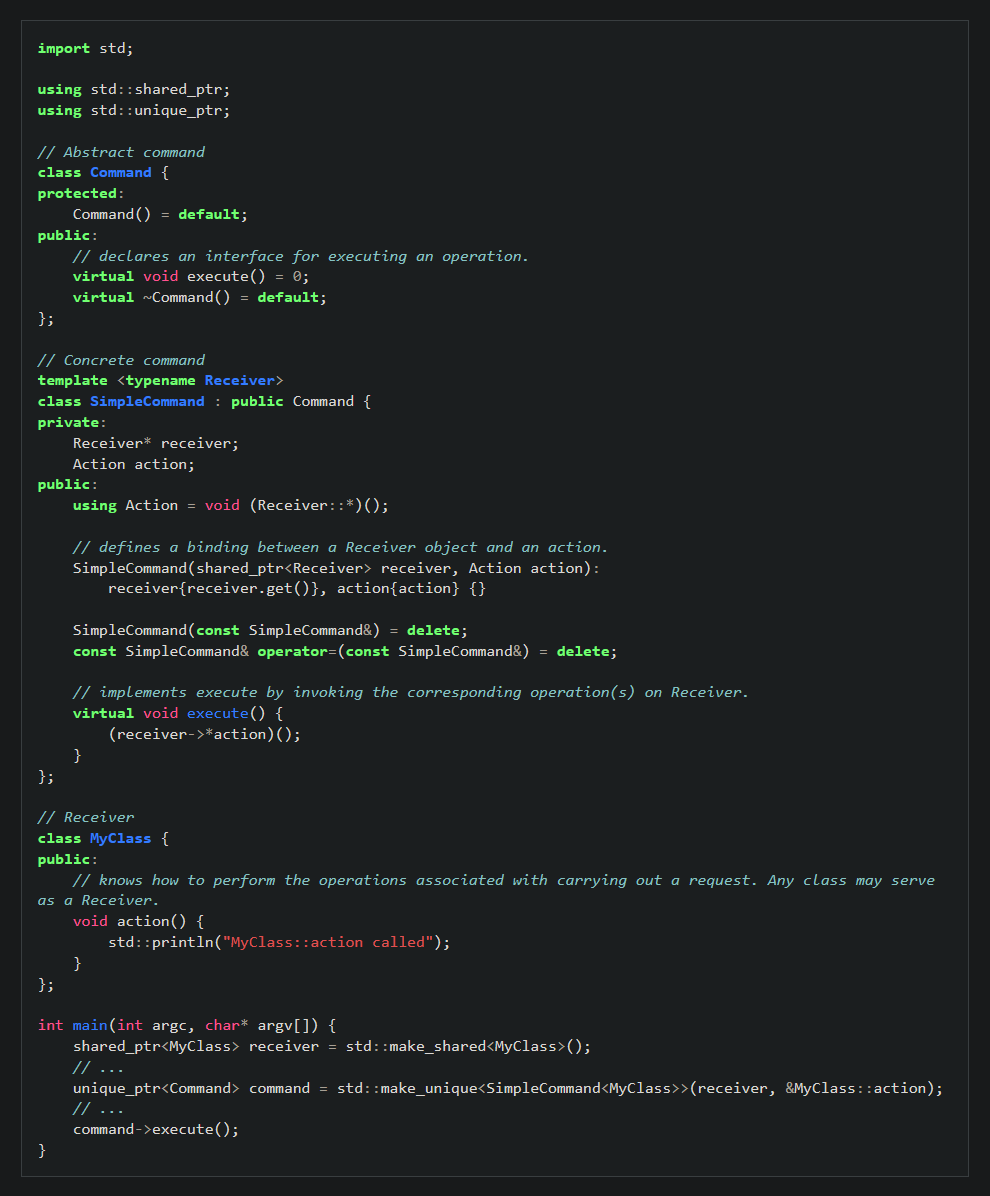Click the '// Concrete command' comment
This screenshot has width=990, height=1196.
[x=121, y=360]
